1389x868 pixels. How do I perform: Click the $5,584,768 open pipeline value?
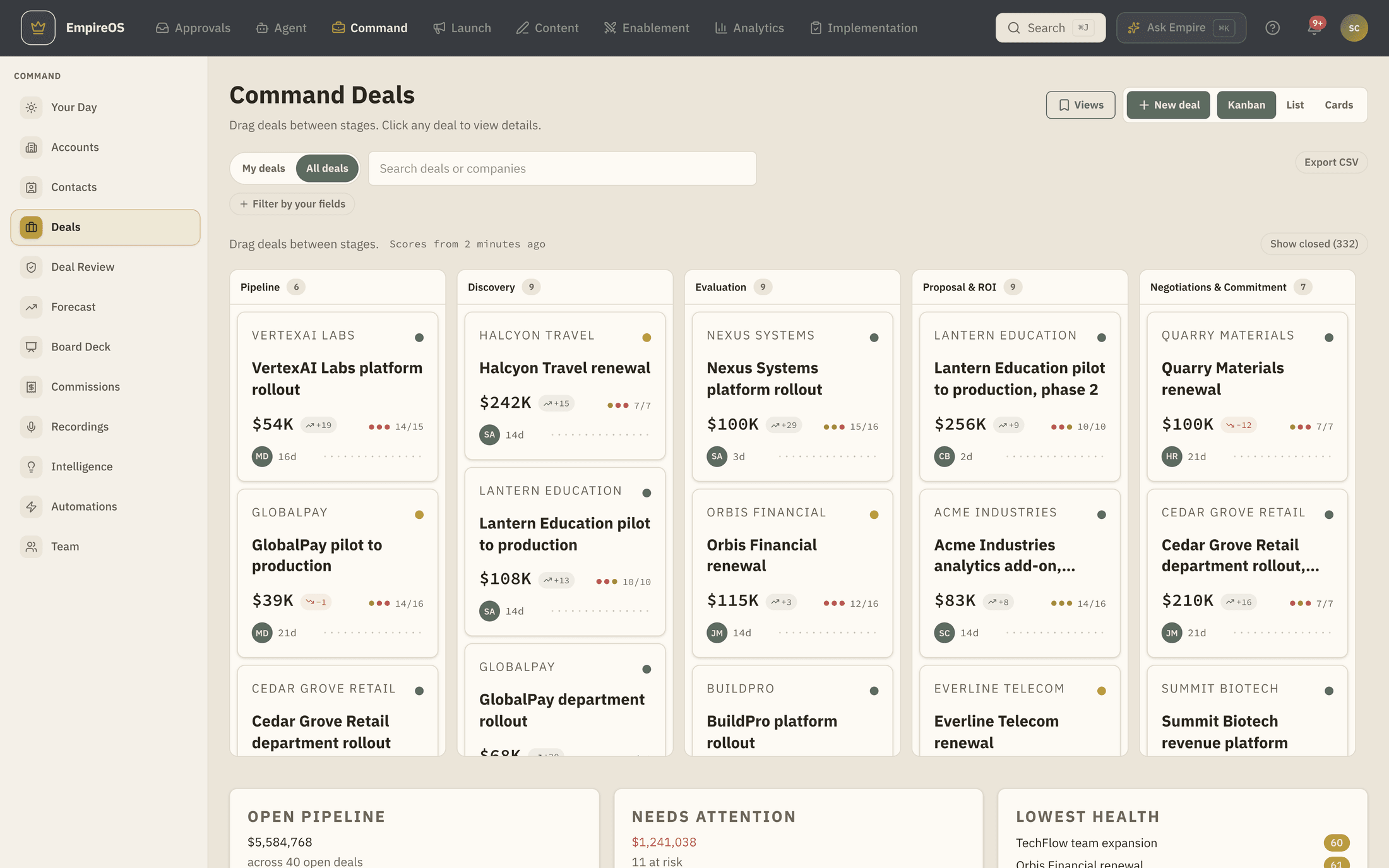(x=280, y=842)
